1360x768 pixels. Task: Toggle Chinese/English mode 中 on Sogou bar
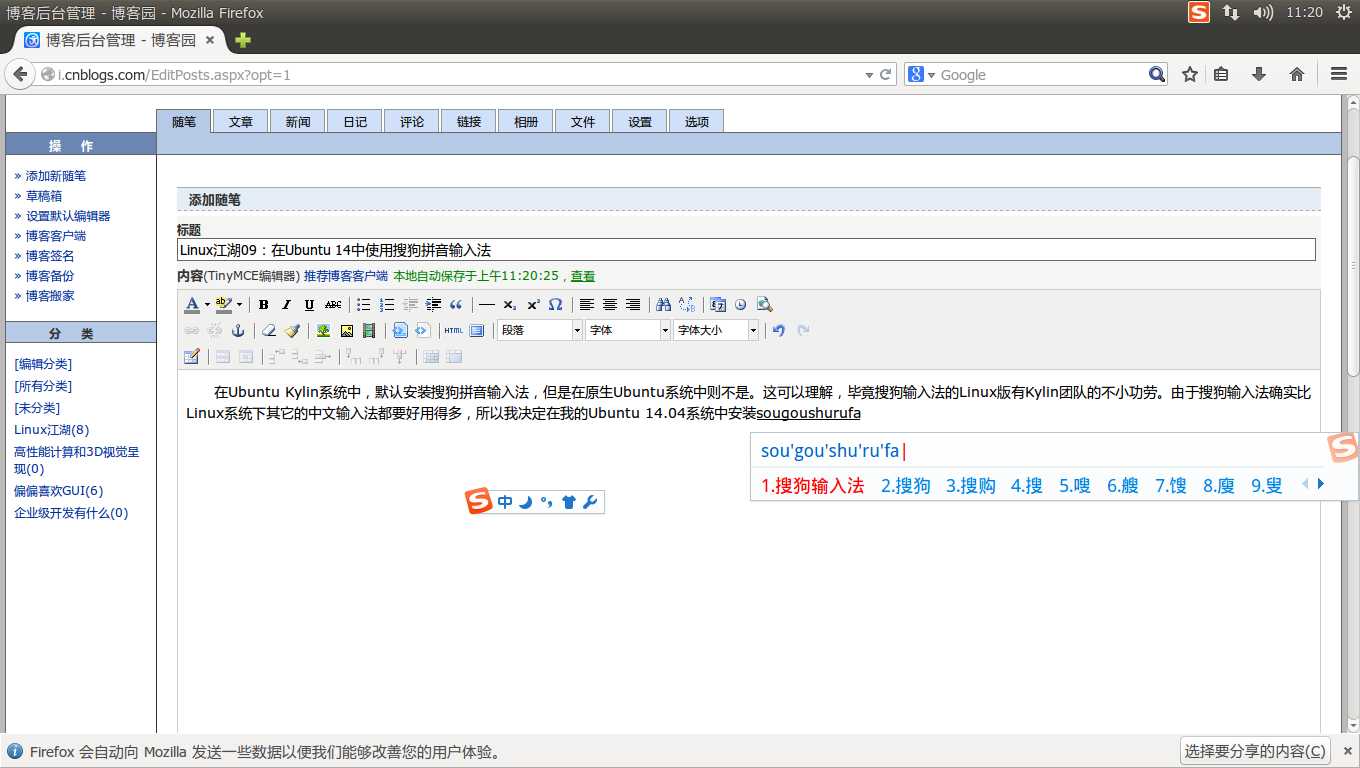pos(505,502)
